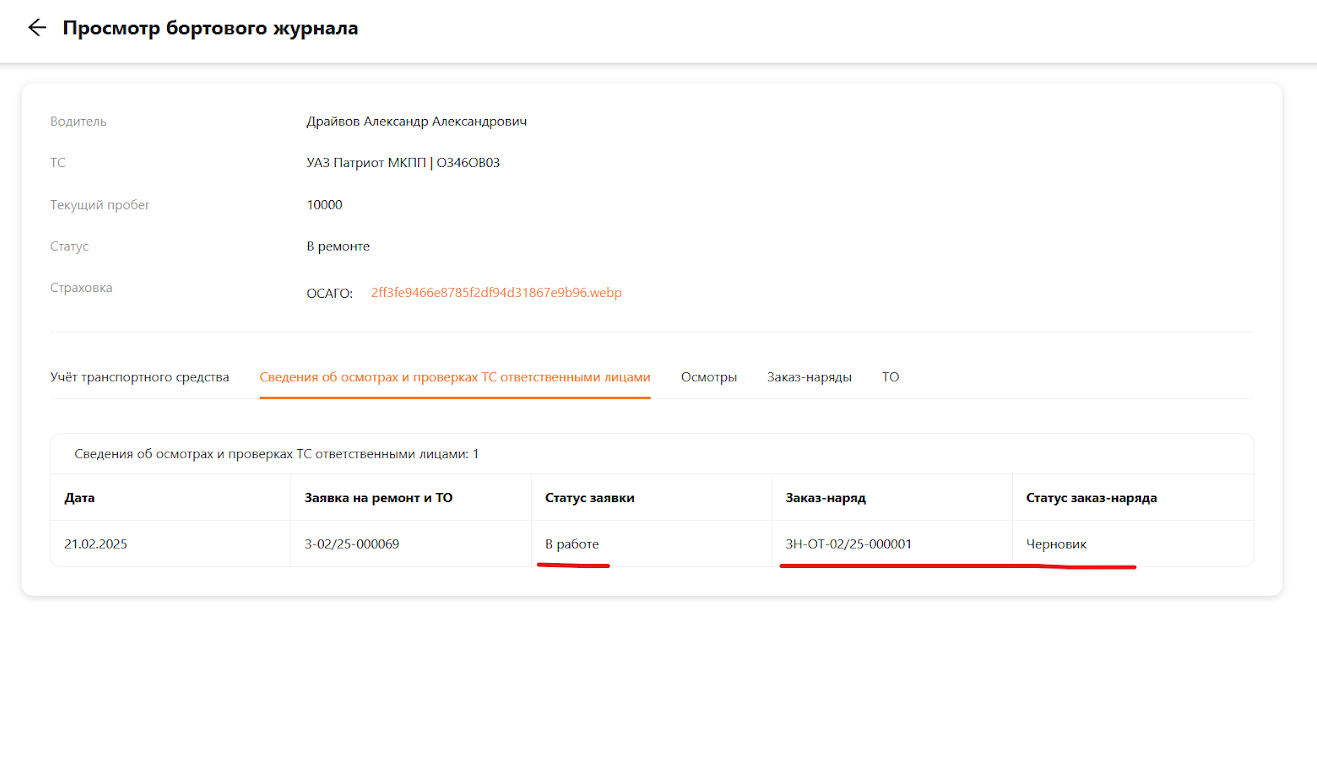Click the Просмотр бортового журнала page title
The image size is (1317, 768).
tap(210, 28)
